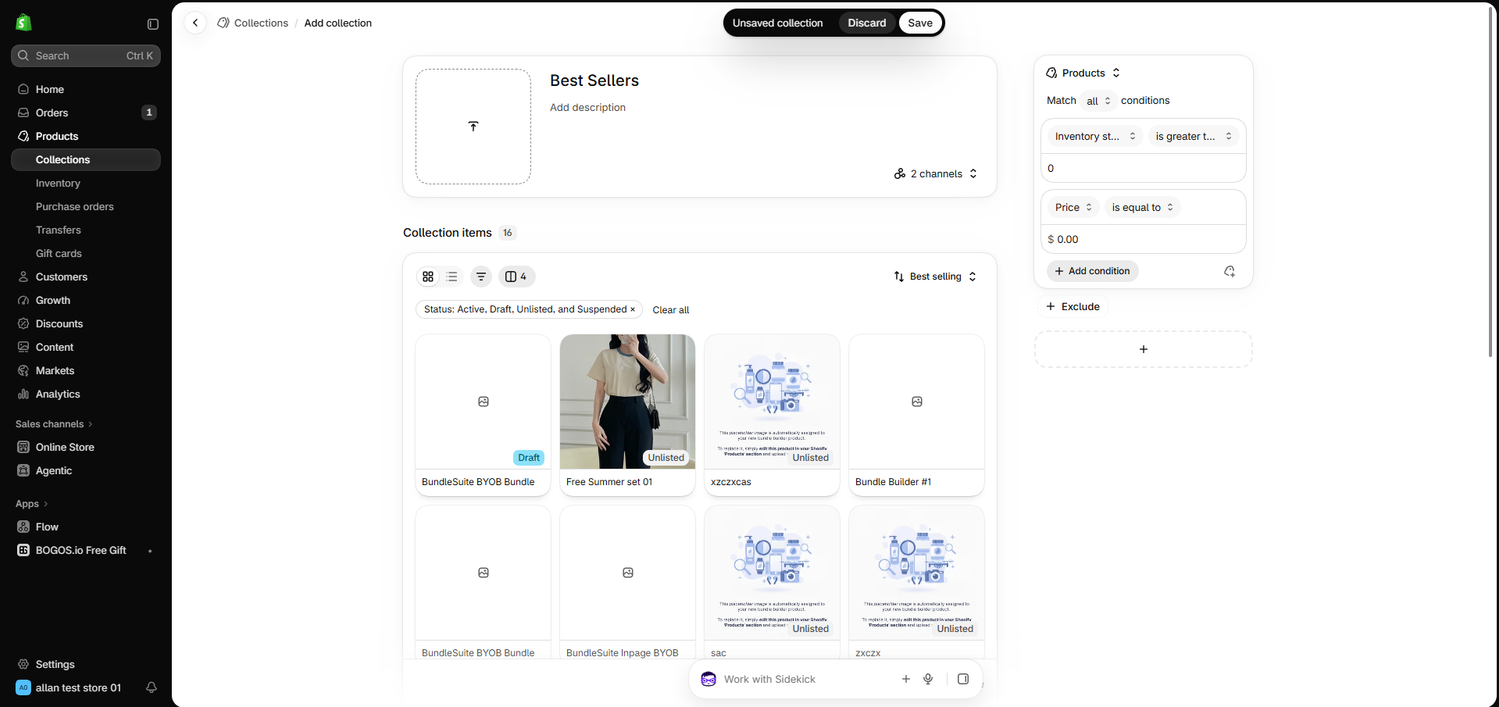Toggle the Sidekick side panel icon
This screenshot has width=1499, height=707.
coord(963,679)
